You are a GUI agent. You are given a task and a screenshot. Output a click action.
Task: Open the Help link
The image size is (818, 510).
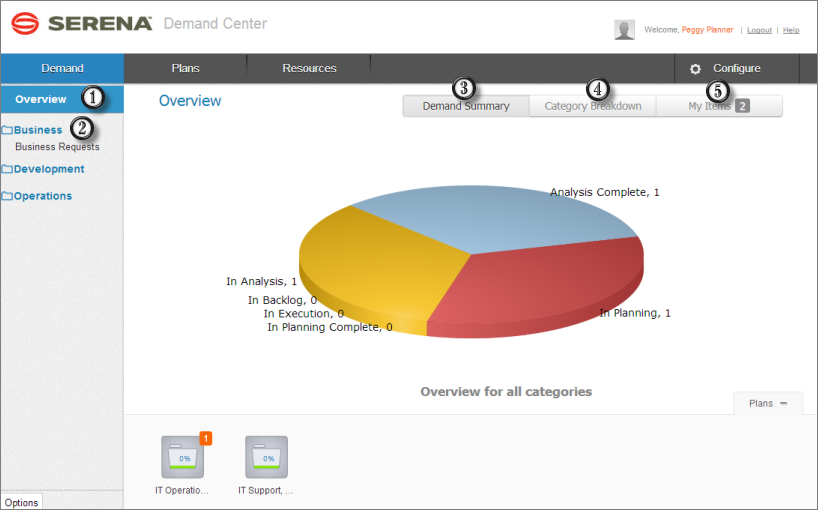coord(790,30)
